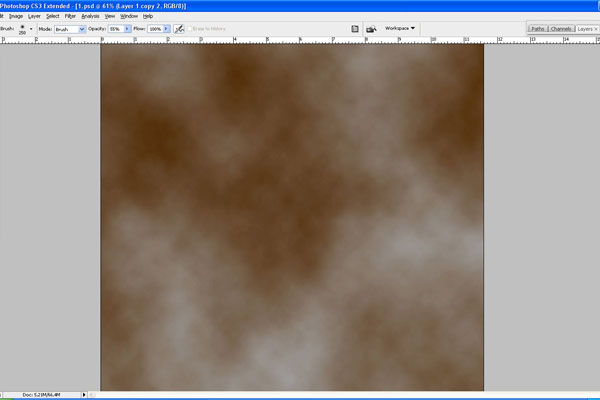Toggle the palettes panel icon

click(355, 29)
